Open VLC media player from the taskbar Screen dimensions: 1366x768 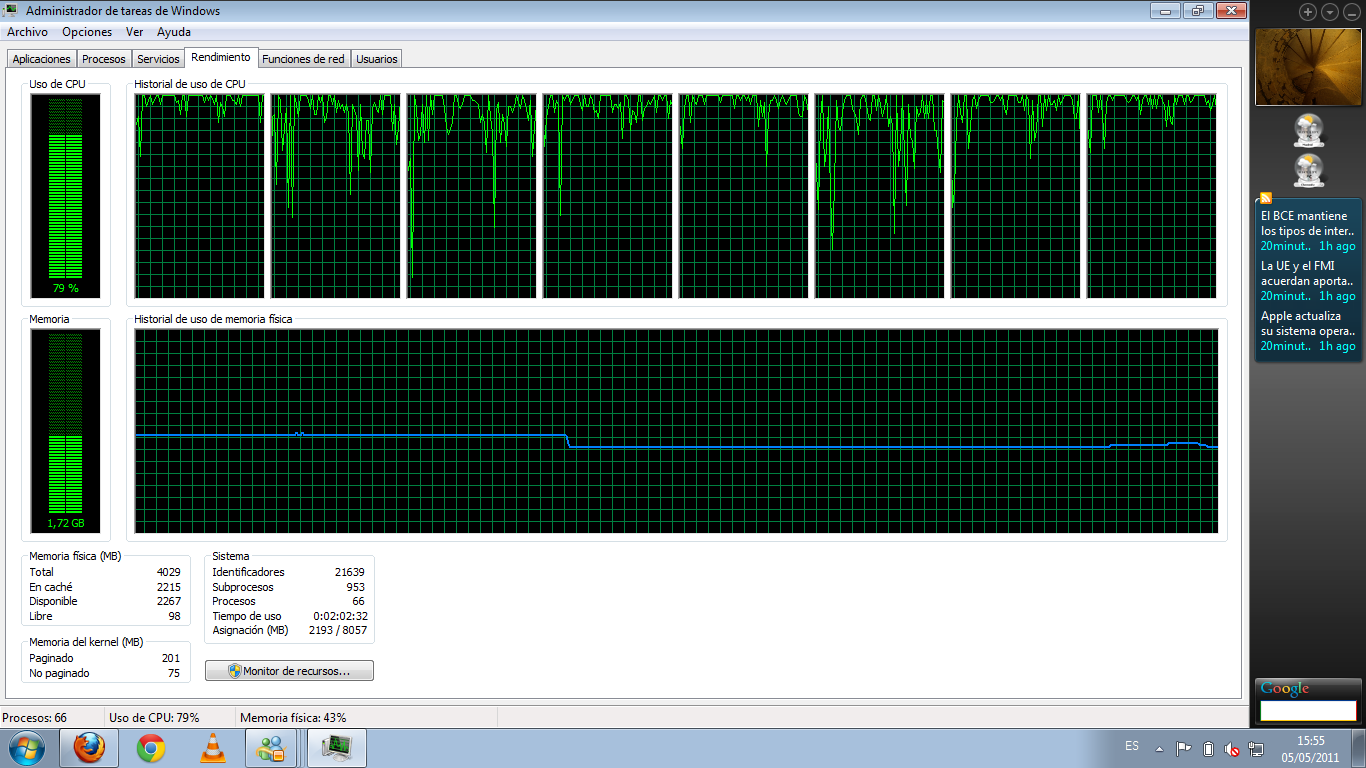[x=213, y=748]
